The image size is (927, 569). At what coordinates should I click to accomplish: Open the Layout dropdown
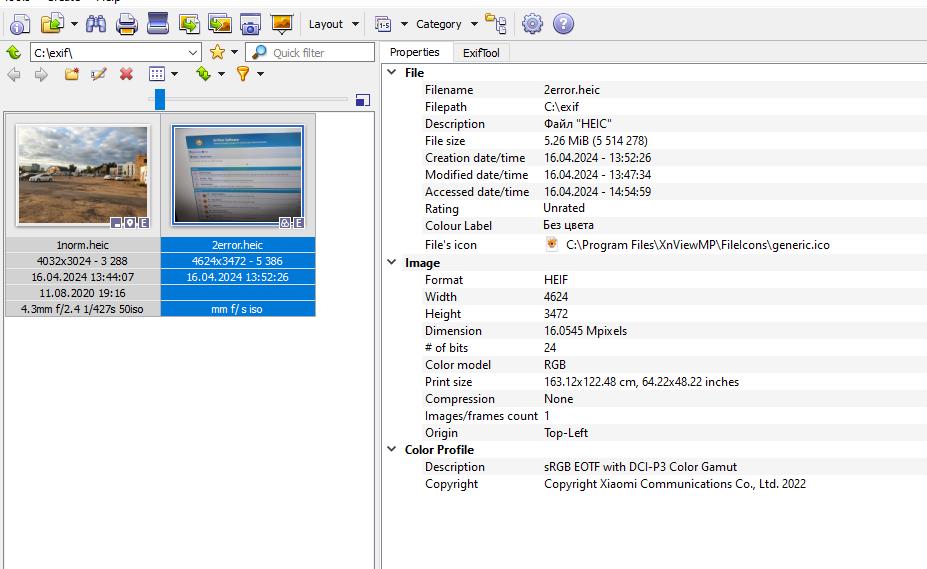click(333, 24)
